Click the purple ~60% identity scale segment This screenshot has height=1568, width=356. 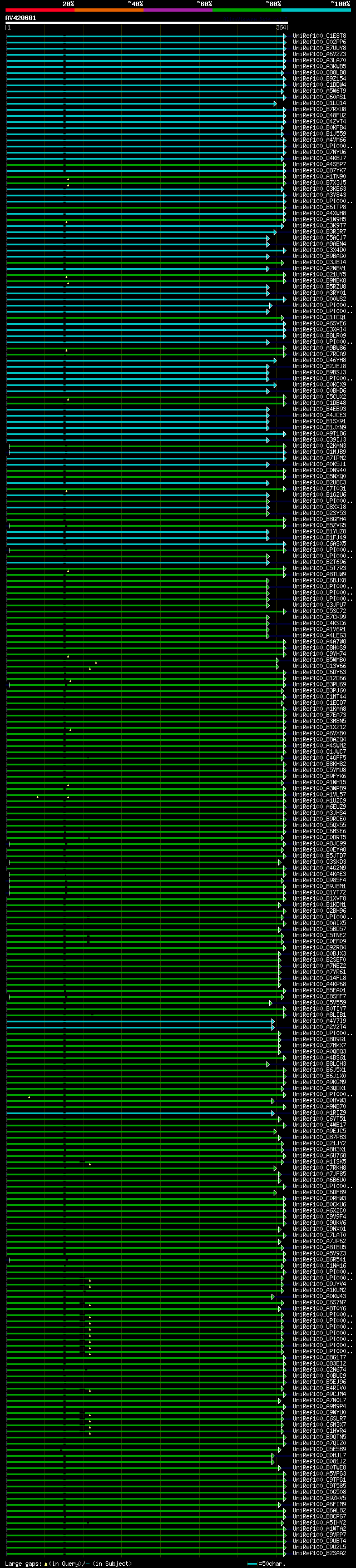click(x=179, y=10)
